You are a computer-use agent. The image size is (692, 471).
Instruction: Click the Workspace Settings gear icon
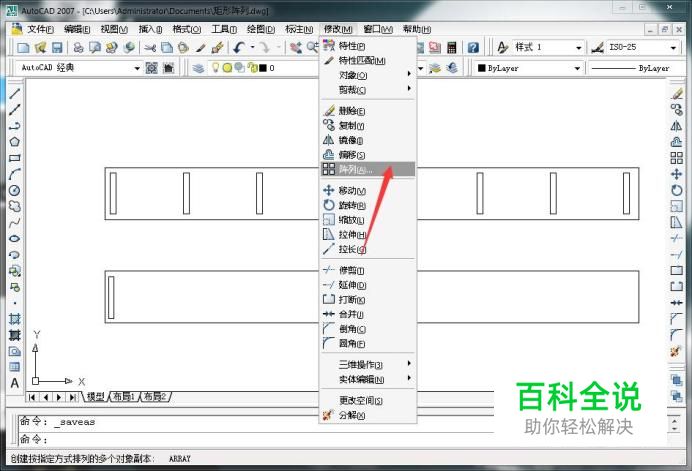pyautogui.click(x=151, y=68)
